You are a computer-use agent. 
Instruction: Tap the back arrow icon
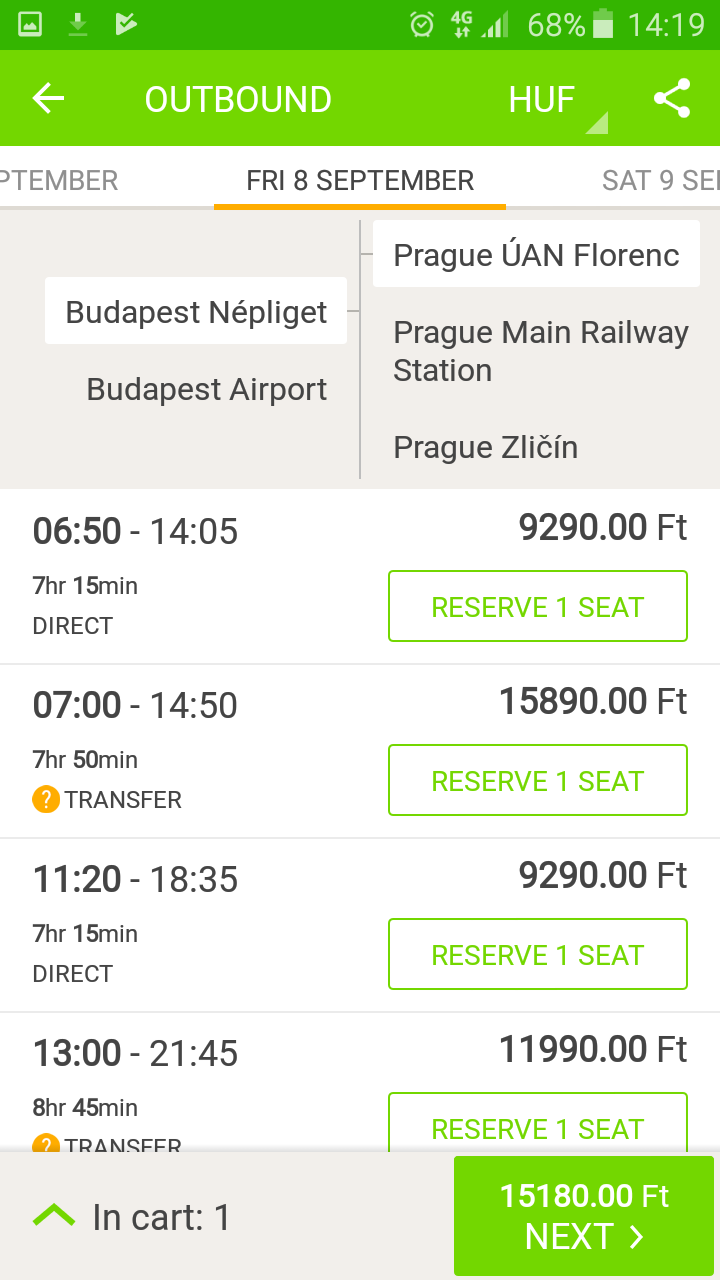(x=48, y=98)
